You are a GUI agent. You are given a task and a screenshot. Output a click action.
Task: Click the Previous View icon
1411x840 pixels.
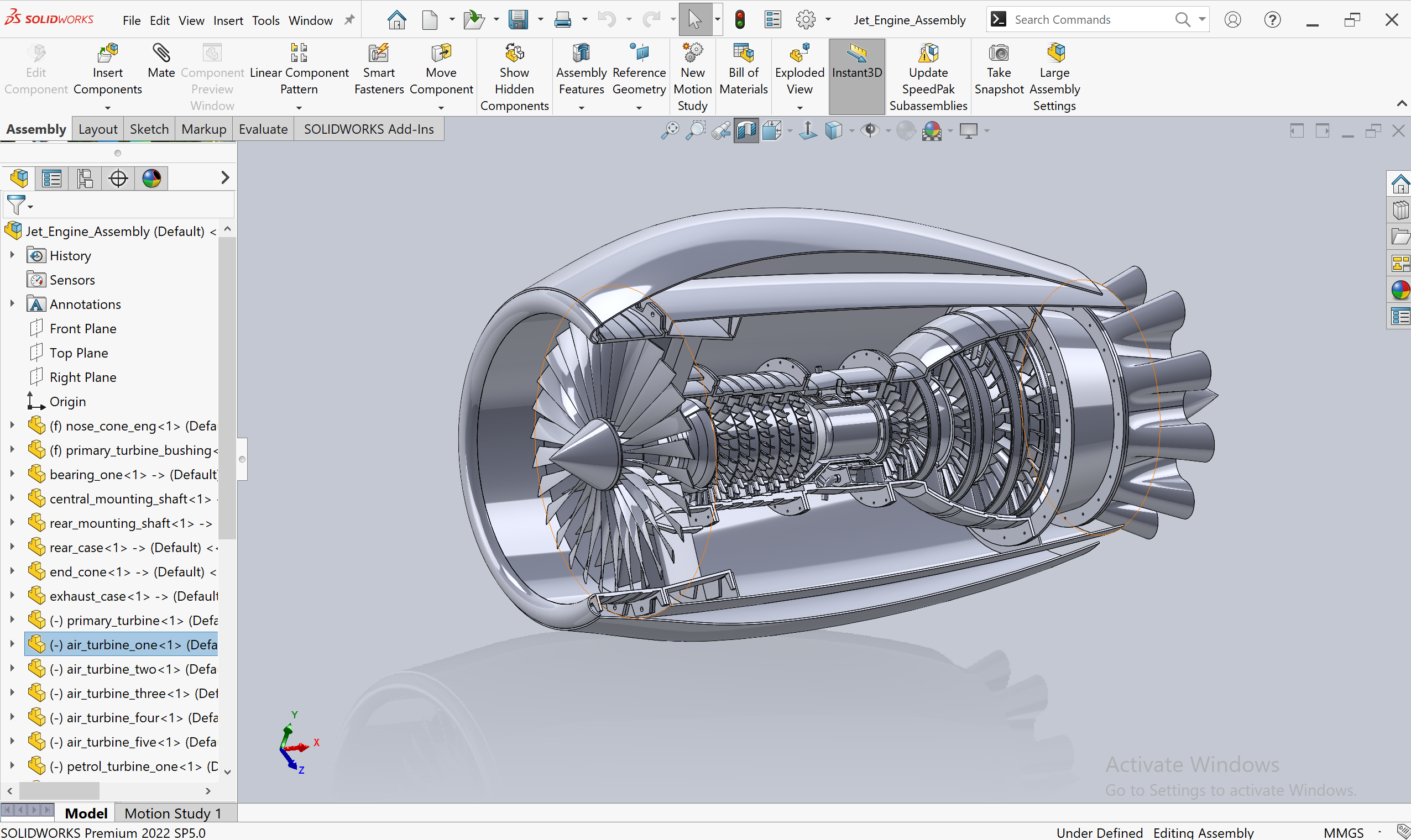[721, 131]
